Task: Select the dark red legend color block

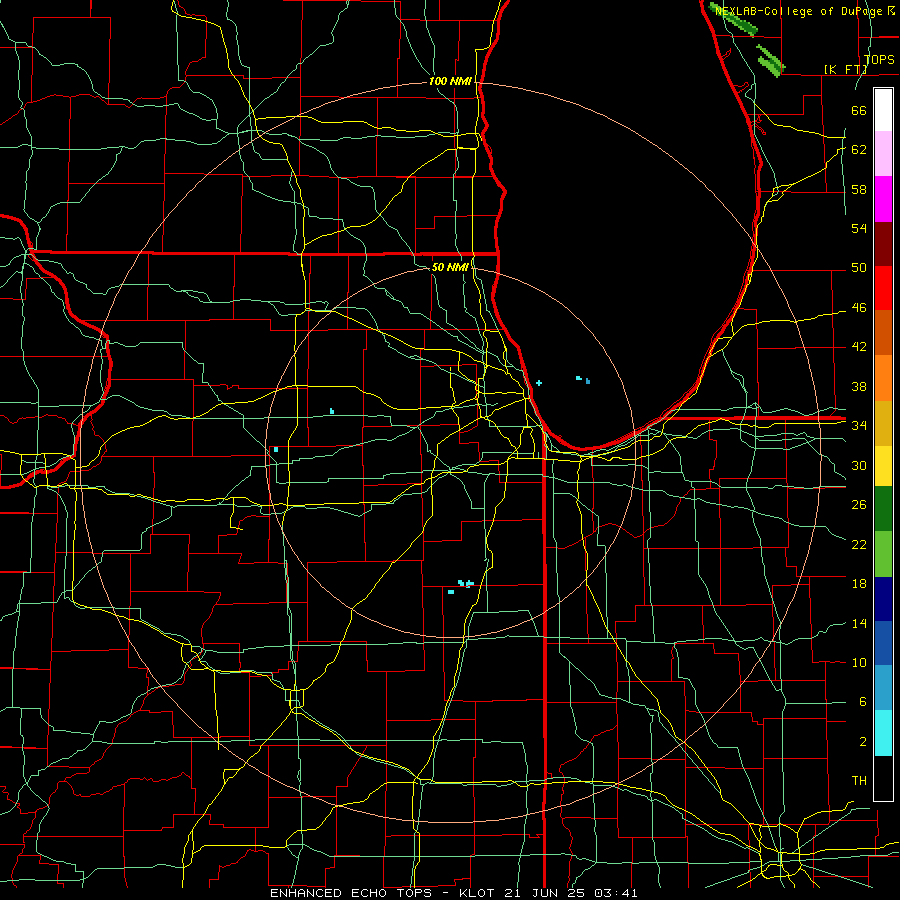Action: pos(883,244)
